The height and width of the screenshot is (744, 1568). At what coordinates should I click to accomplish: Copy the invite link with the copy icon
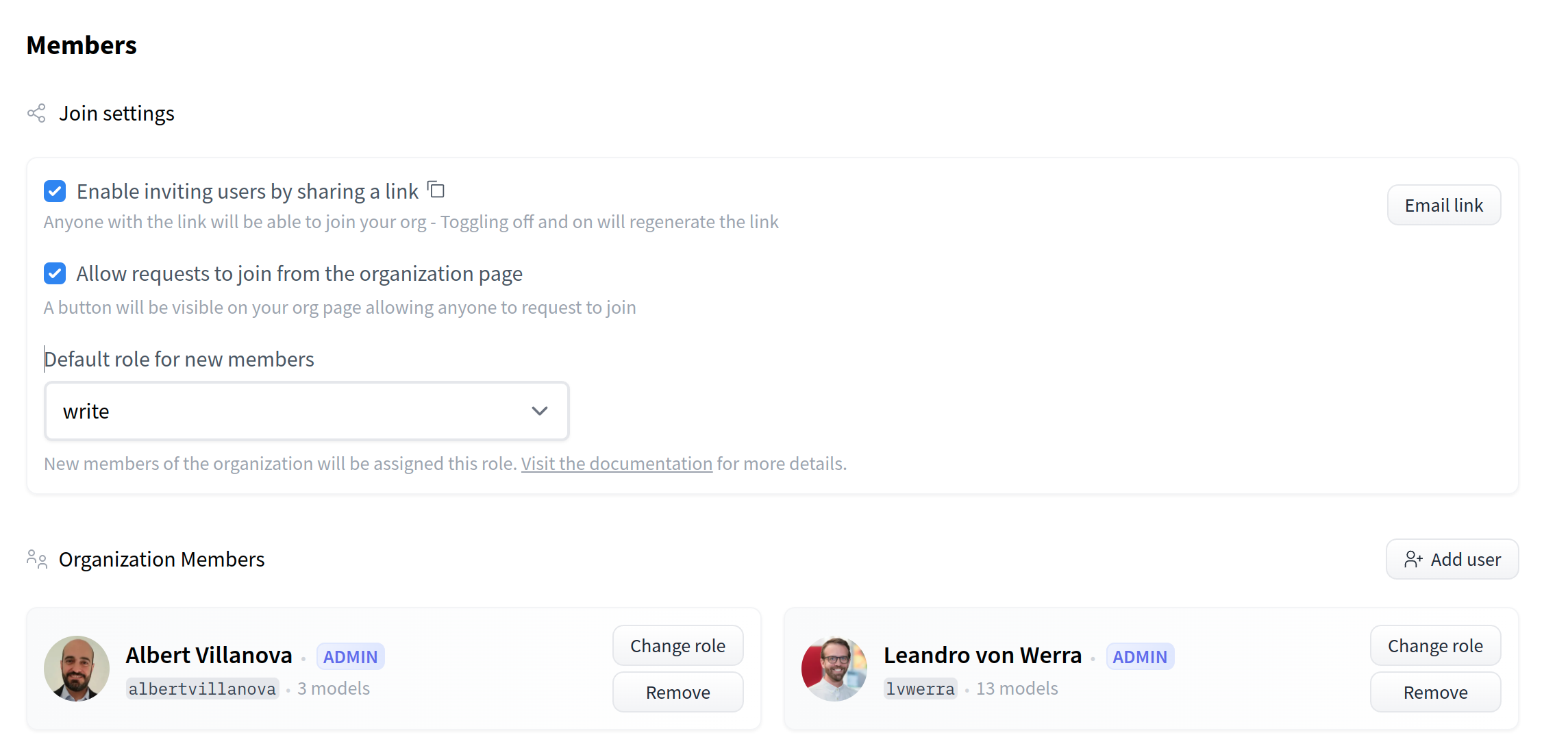436,190
